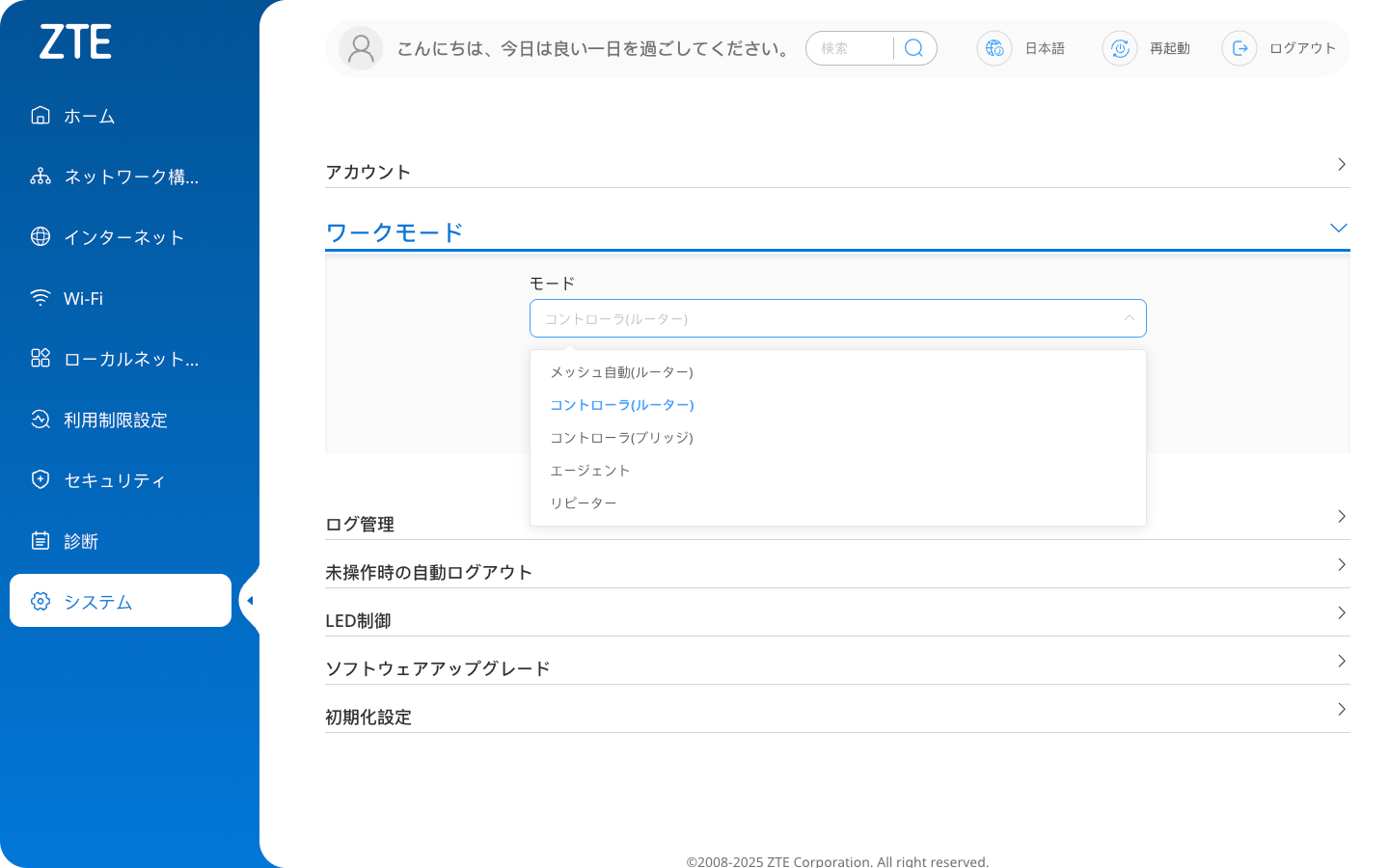Click the 再起動 button
This screenshot has width=1389, height=868.
coord(1170,48)
